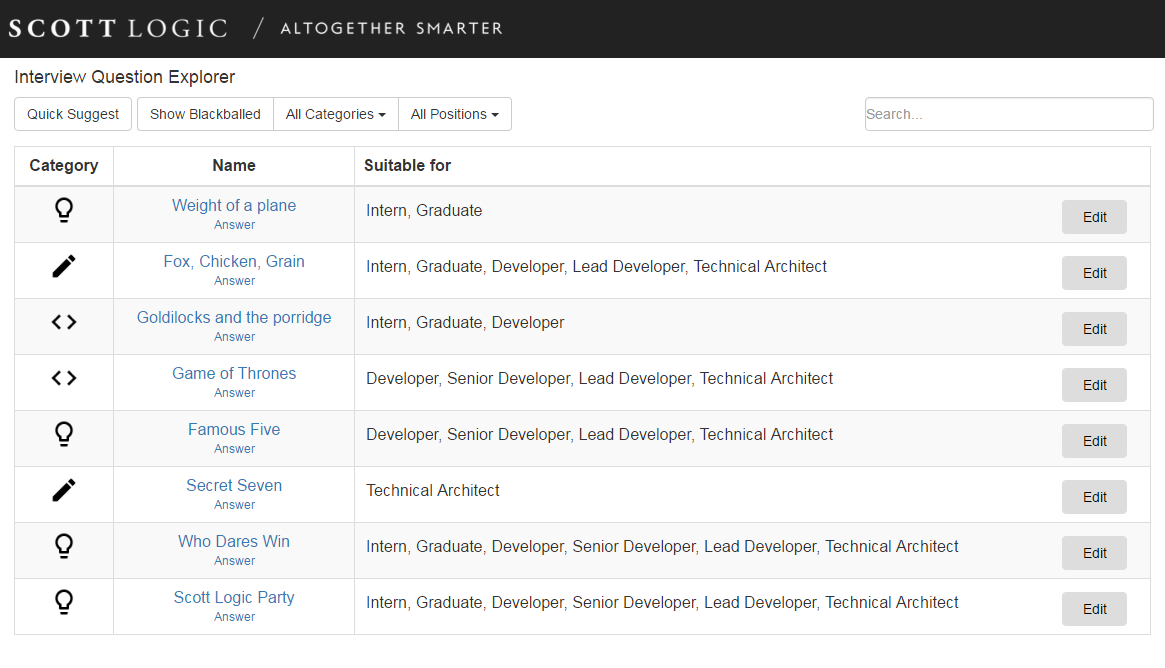Click into the Search field
Screen dimensions: 1165x668
[1008, 114]
